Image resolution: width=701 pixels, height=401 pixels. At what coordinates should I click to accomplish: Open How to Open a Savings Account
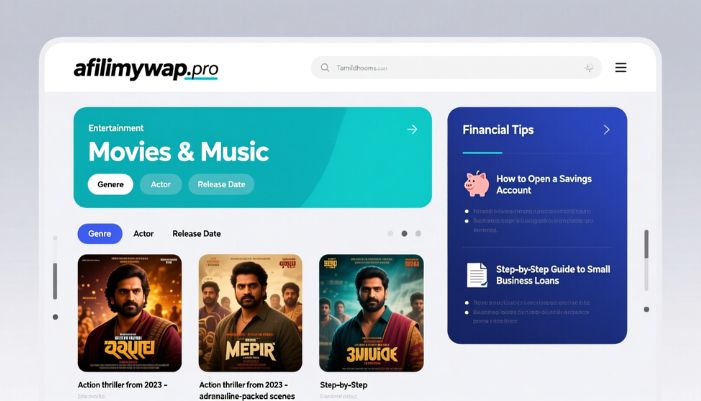coord(544,184)
